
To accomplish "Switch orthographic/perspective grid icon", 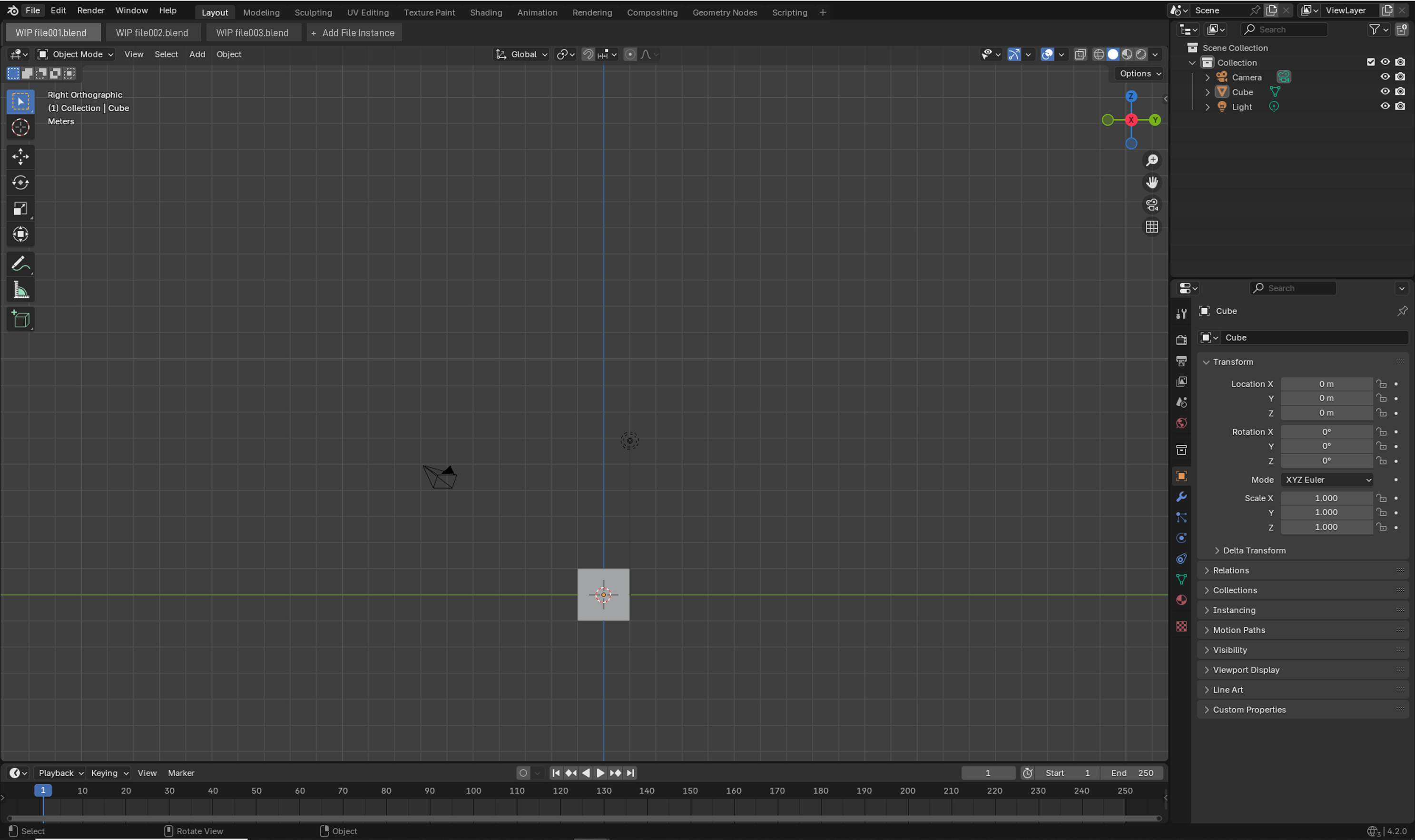I will pyautogui.click(x=1152, y=227).
